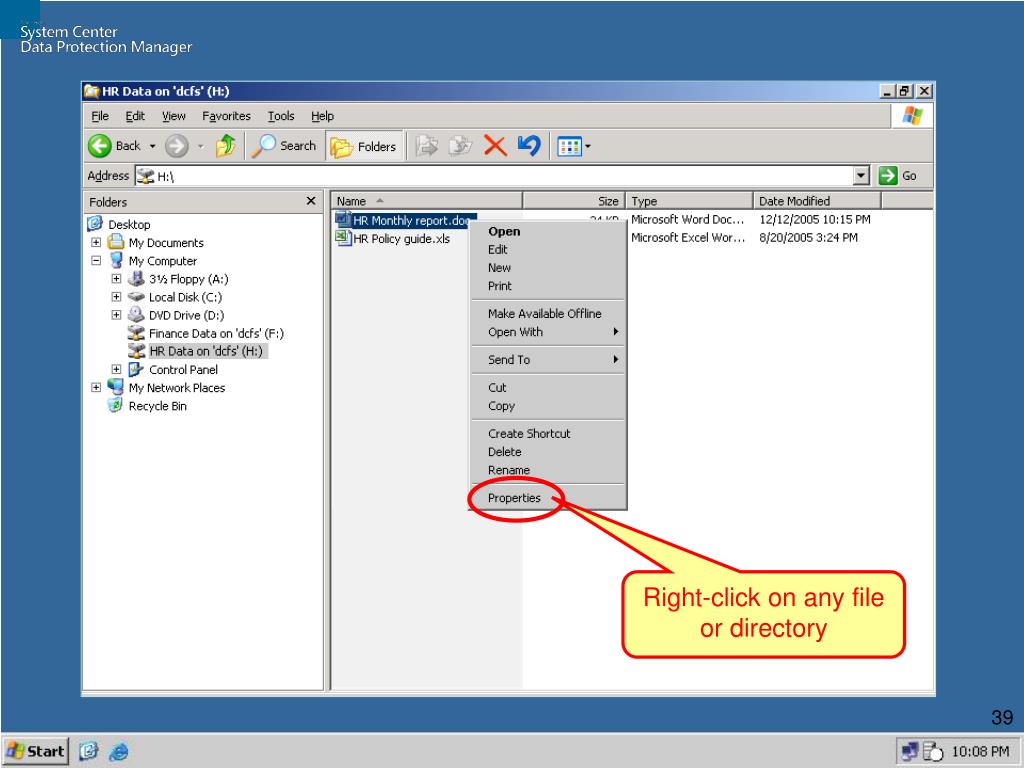Select the My Documents folder icon
The width and height of the screenshot is (1024, 768).
116,242
